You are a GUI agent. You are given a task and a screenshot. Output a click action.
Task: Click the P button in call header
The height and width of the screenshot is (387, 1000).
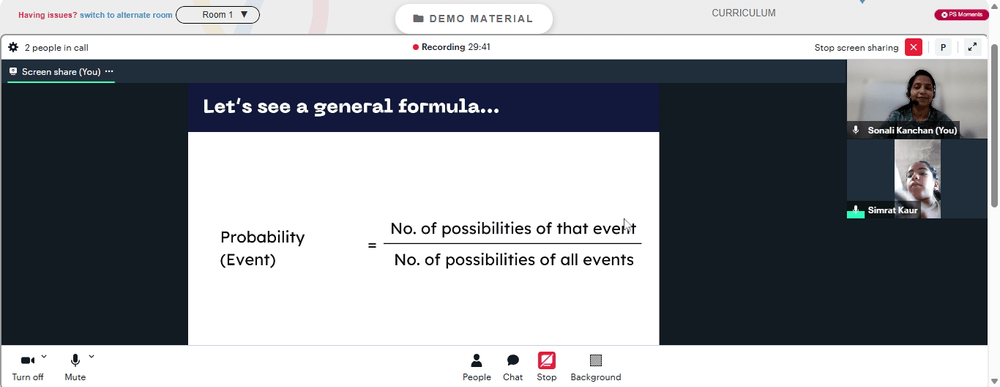coord(943,47)
